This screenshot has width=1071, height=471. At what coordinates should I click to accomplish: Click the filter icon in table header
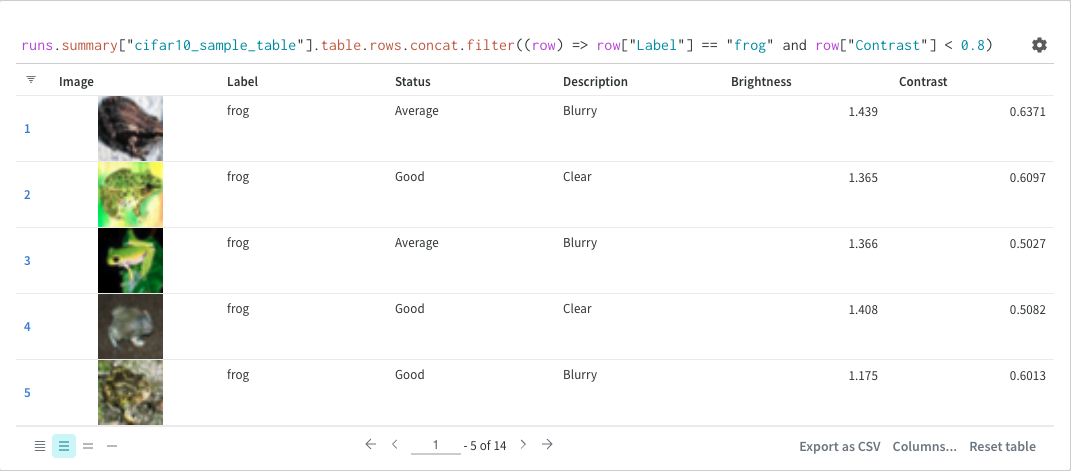(31, 80)
